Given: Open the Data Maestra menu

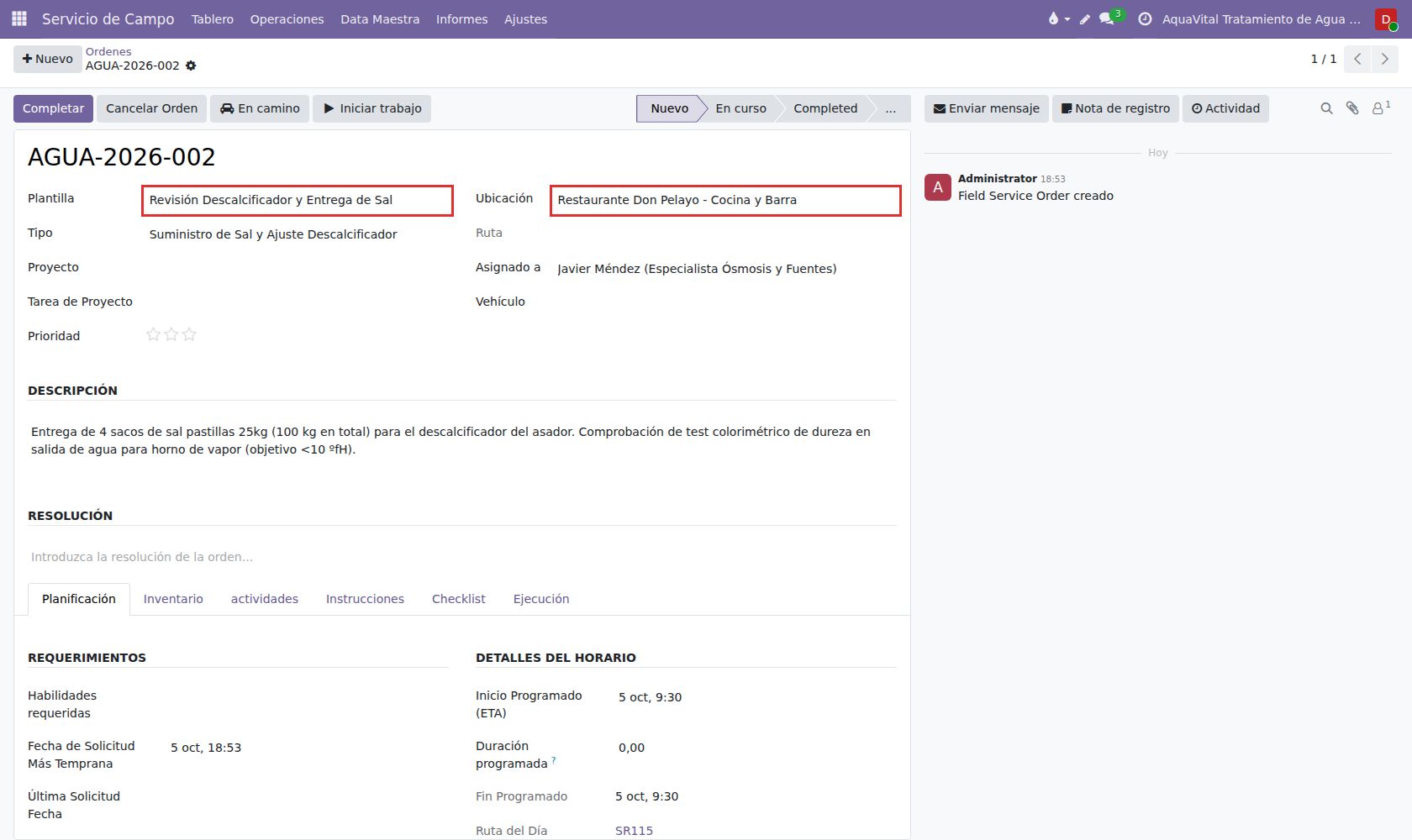Looking at the screenshot, I should coord(380,18).
